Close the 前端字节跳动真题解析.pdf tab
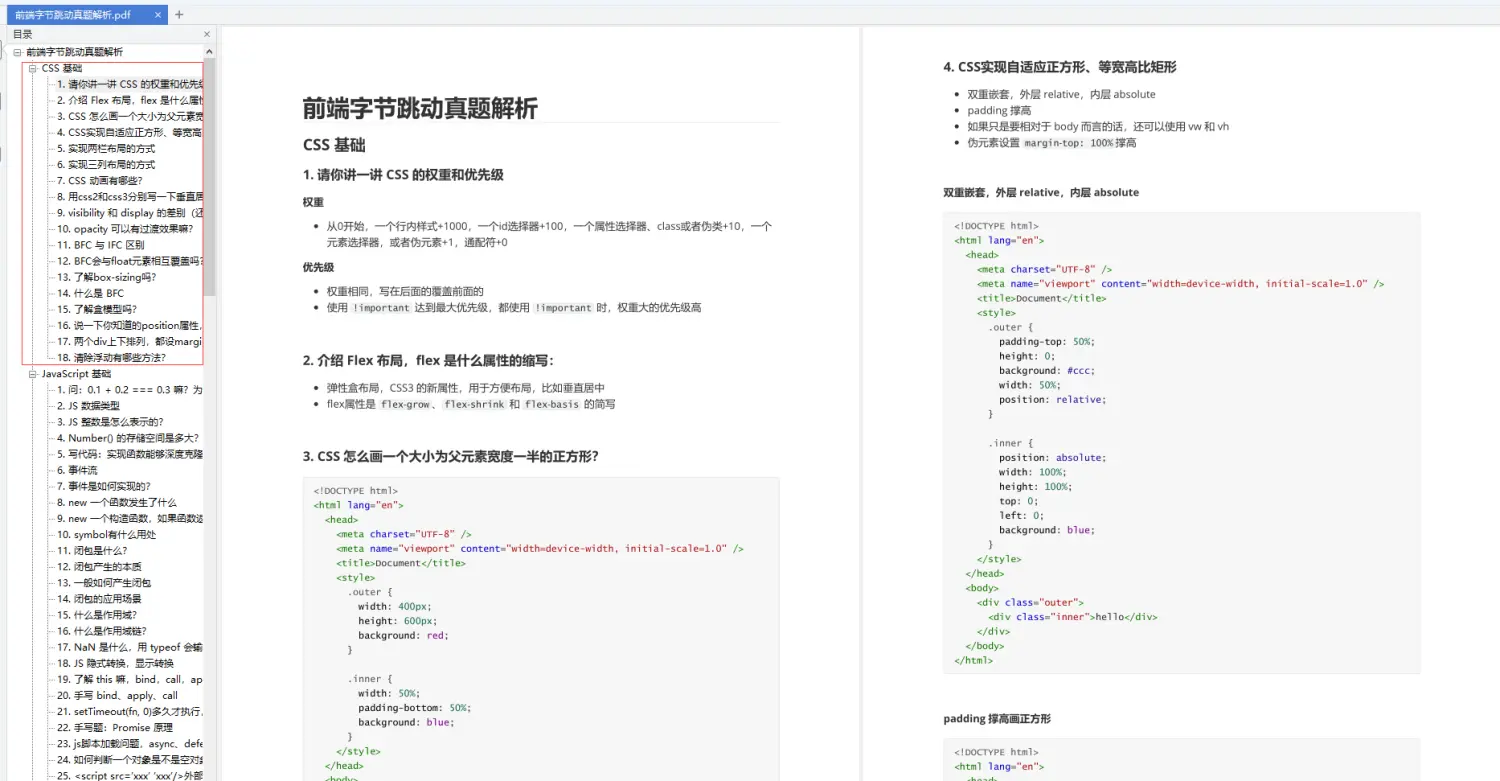Viewport: 1500px width, 781px height. point(158,15)
